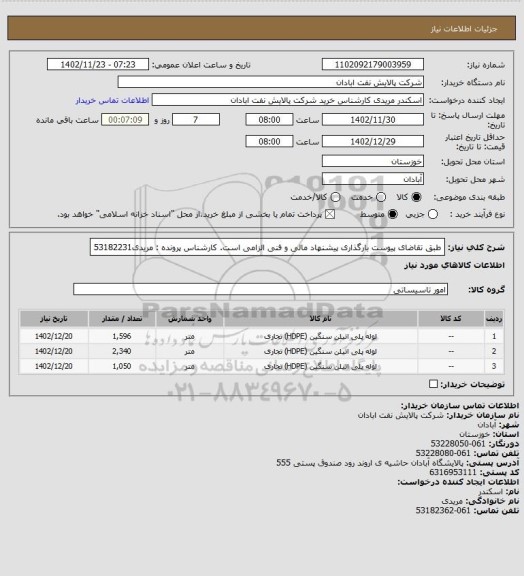The image size is (524, 576).
Task: Click the remaining days field showing 7
Action: tap(196, 120)
